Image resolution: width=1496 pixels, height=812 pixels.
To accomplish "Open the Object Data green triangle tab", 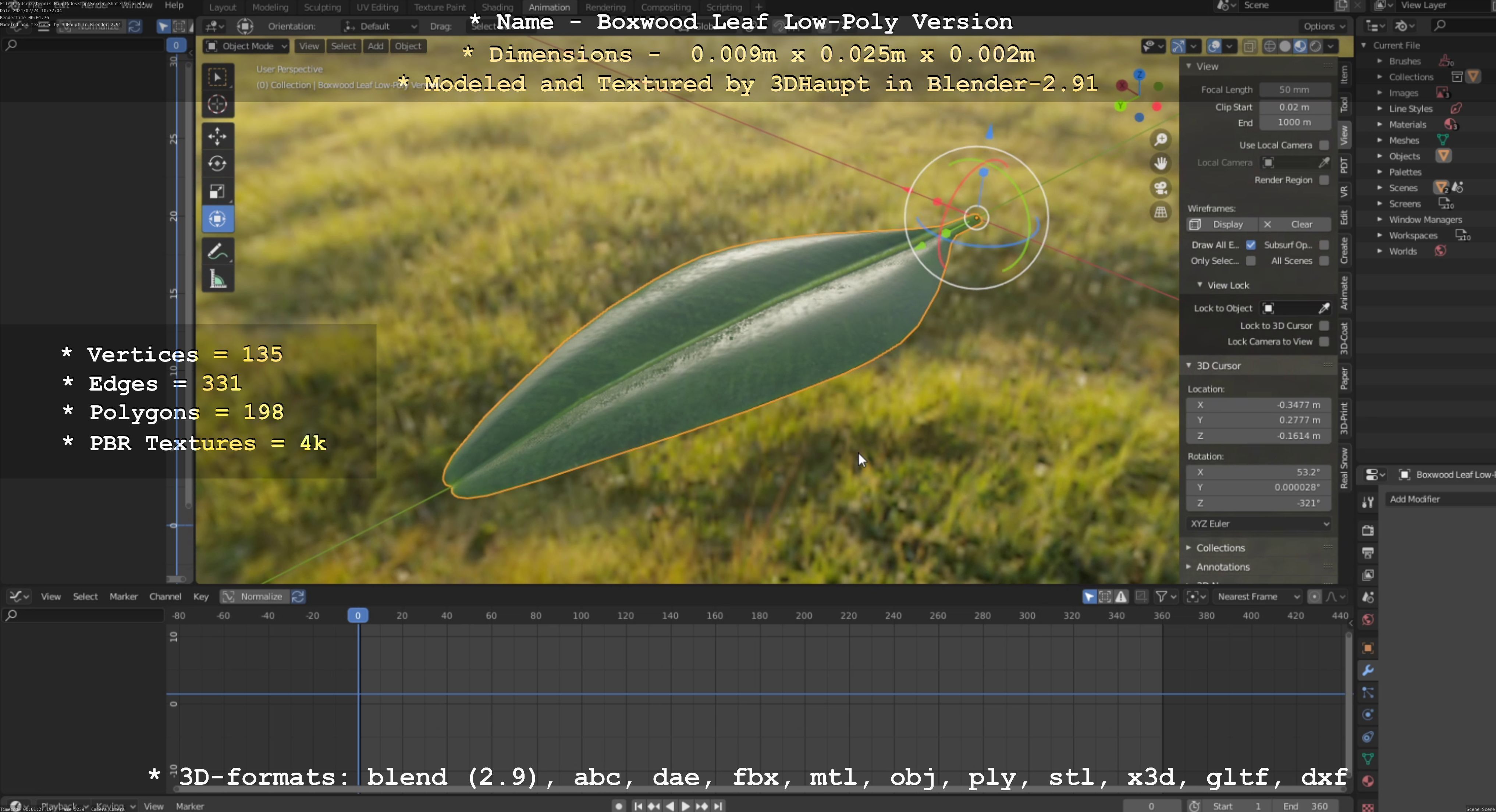I will tap(1368, 759).
